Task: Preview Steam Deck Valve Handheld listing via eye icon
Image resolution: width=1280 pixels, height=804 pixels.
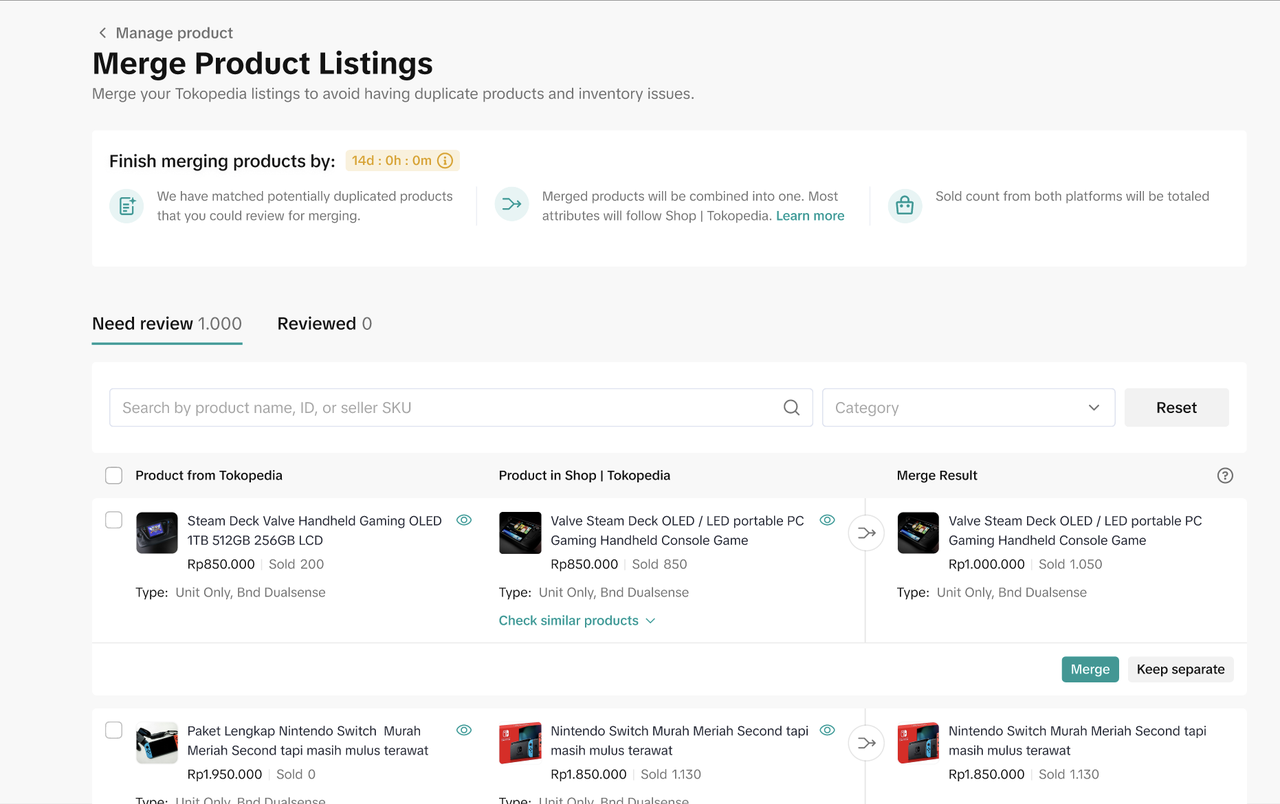Action: tap(464, 521)
